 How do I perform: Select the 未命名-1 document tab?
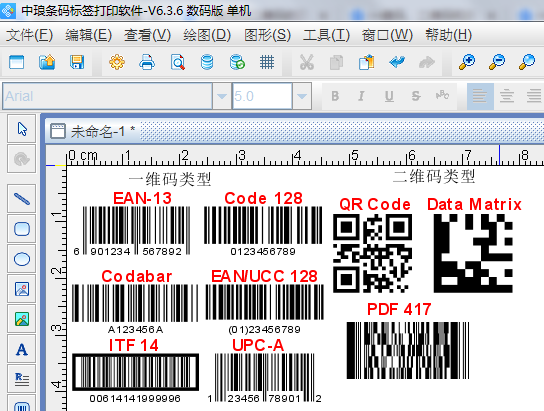click(x=93, y=131)
